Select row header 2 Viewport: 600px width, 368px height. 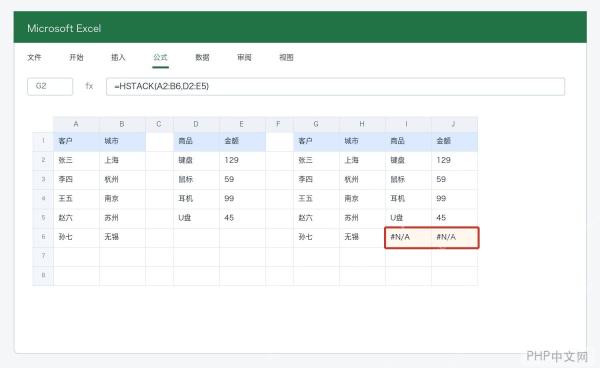tap(43, 160)
